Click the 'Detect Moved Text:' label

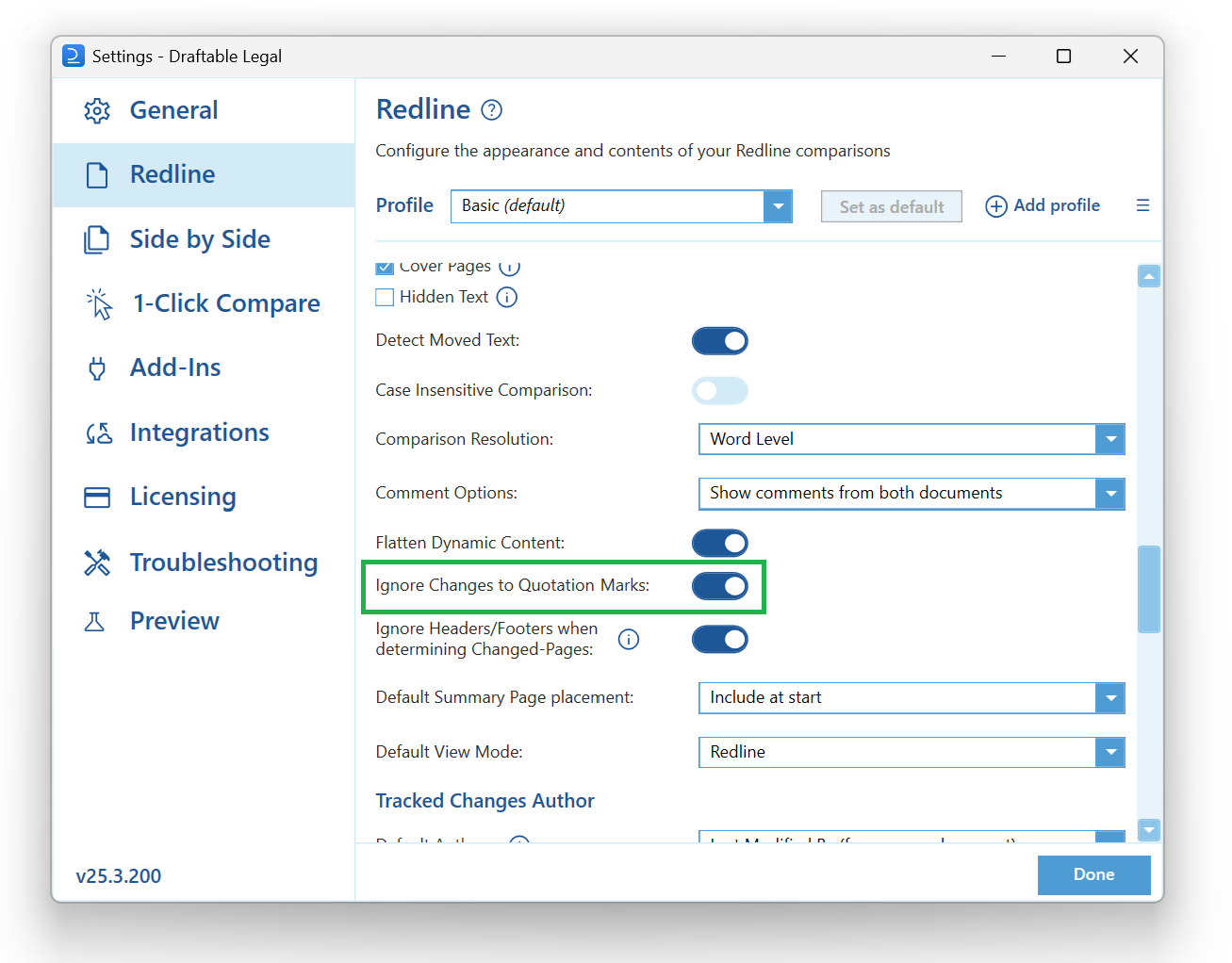point(447,340)
